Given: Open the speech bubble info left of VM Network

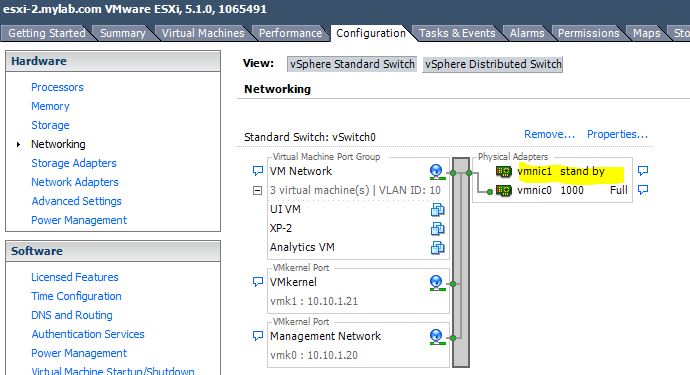Looking at the screenshot, I should 258,171.
